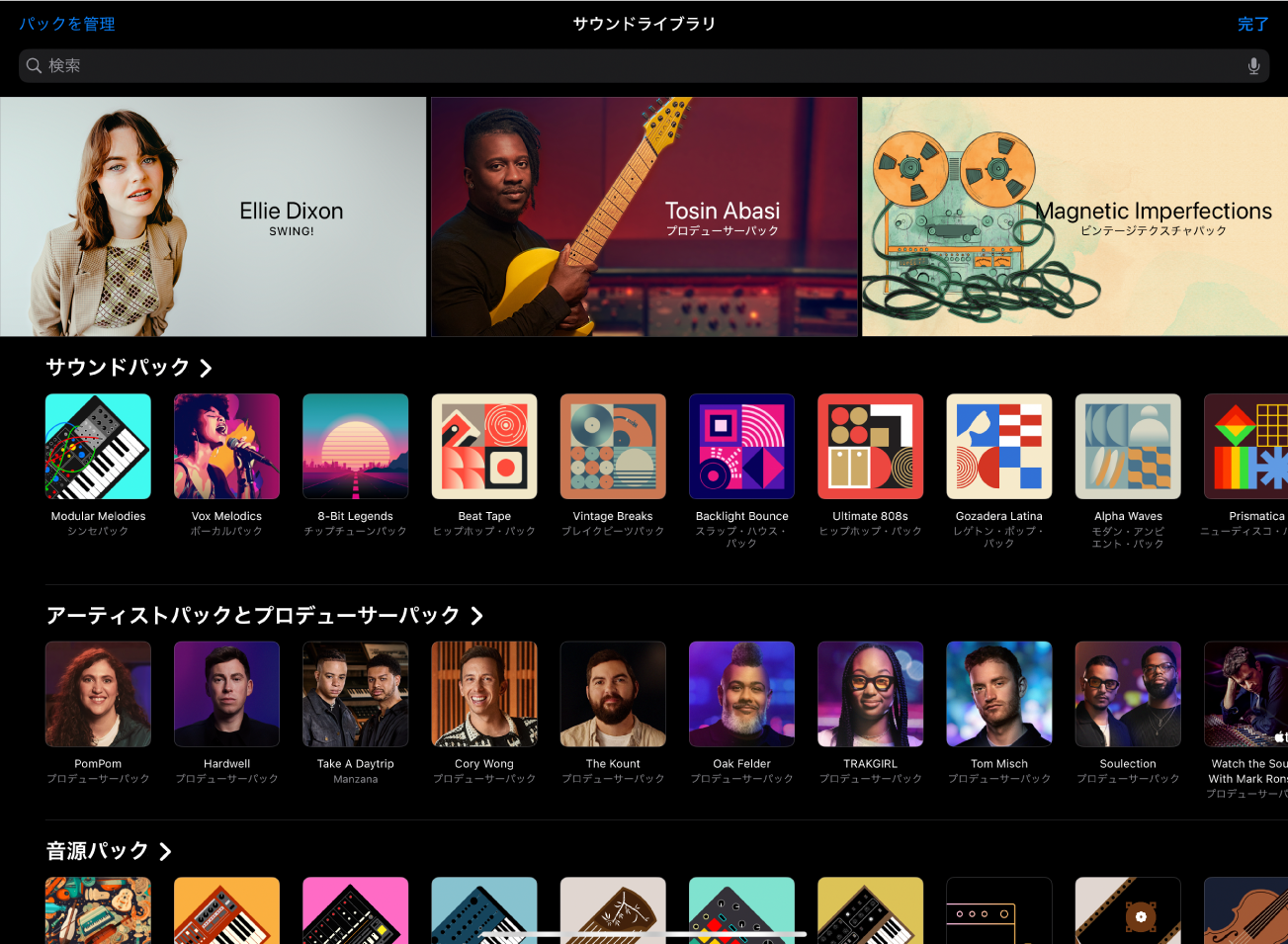The image size is (1288, 944).
Task: Click the サウンドパック section heading
Action: [118, 368]
